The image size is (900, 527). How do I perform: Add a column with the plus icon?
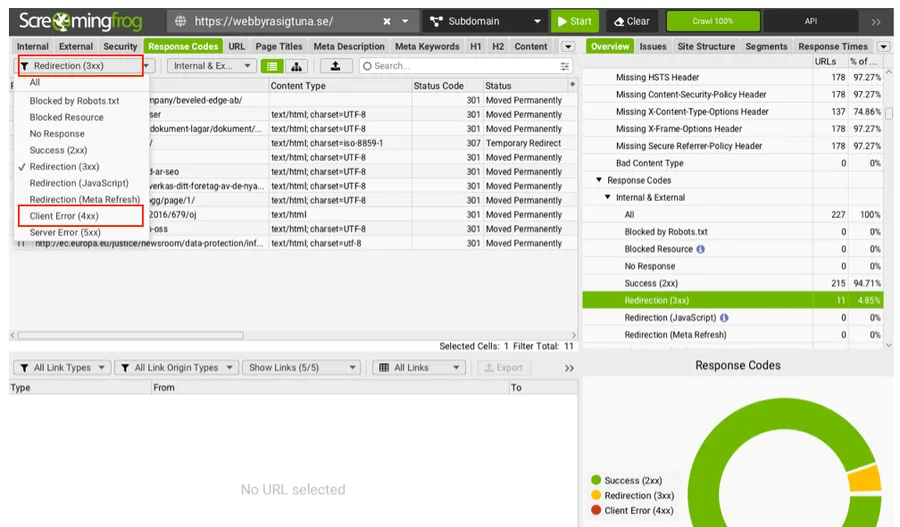tap(572, 85)
